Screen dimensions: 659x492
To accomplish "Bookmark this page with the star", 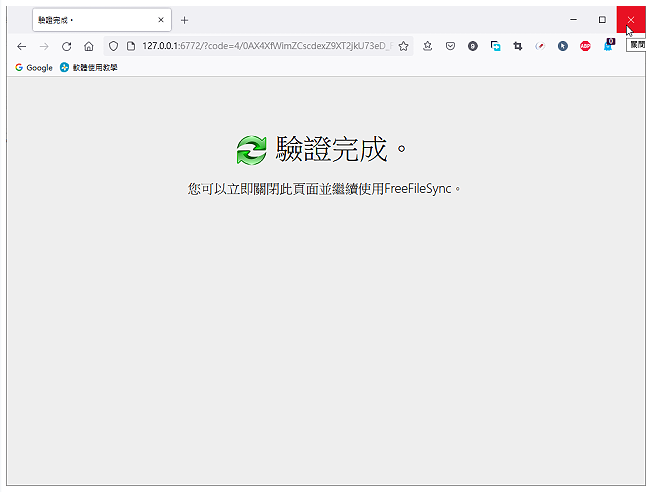I will click(403, 46).
